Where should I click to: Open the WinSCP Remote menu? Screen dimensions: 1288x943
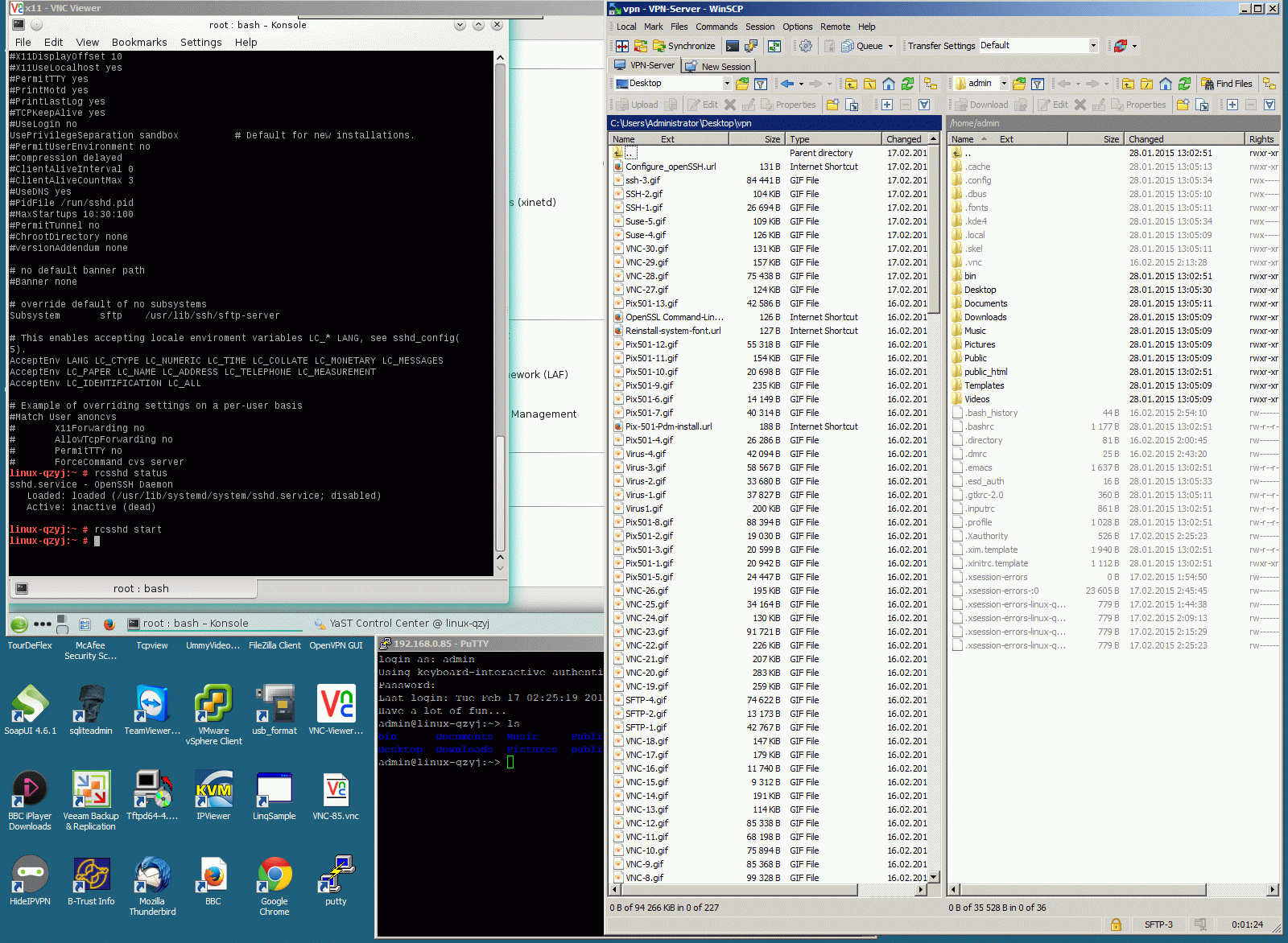835,27
